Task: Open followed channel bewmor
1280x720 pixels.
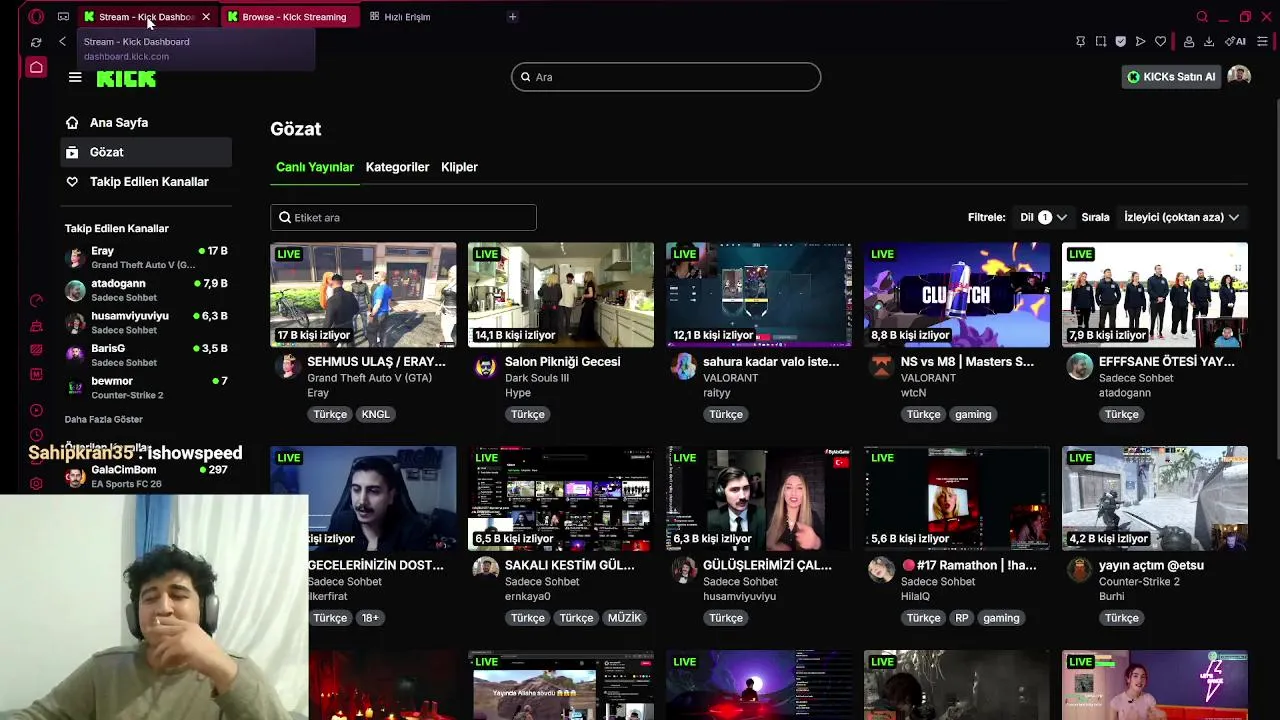Action: pos(146,387)
